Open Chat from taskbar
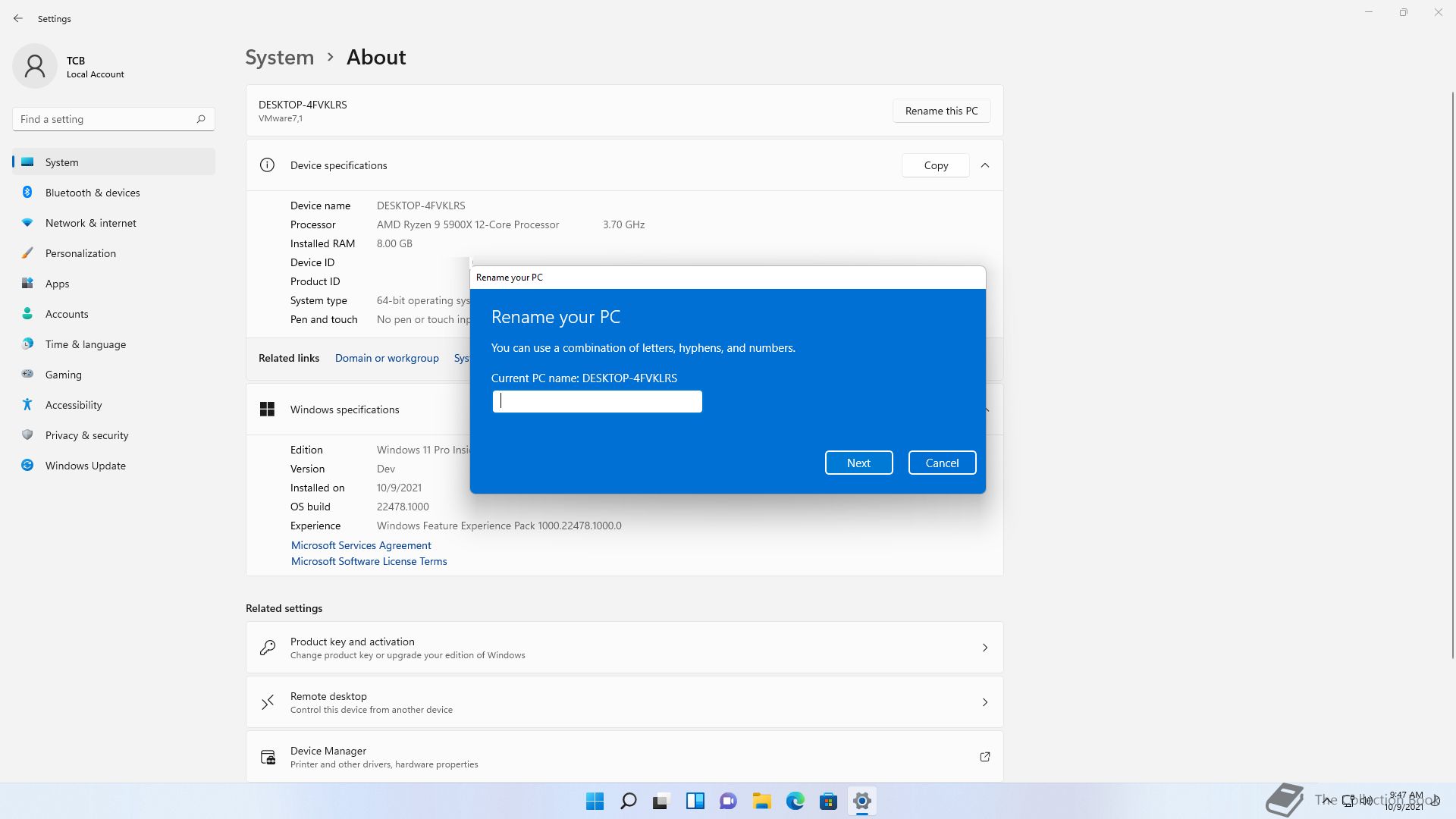 pyautogui.click(x=729, y=801)
